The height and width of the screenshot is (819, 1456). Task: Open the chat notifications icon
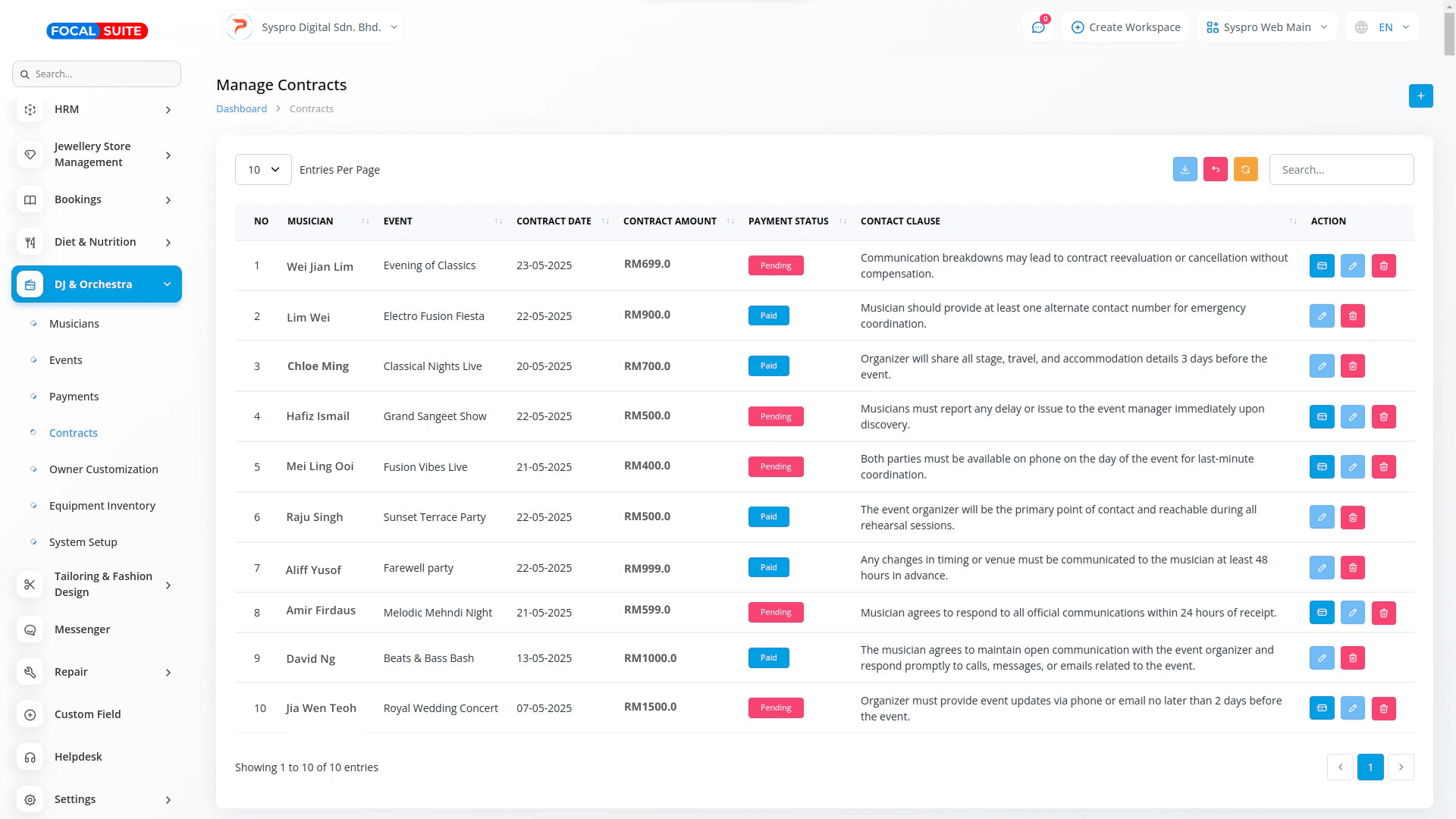[x=1038, y=27]
